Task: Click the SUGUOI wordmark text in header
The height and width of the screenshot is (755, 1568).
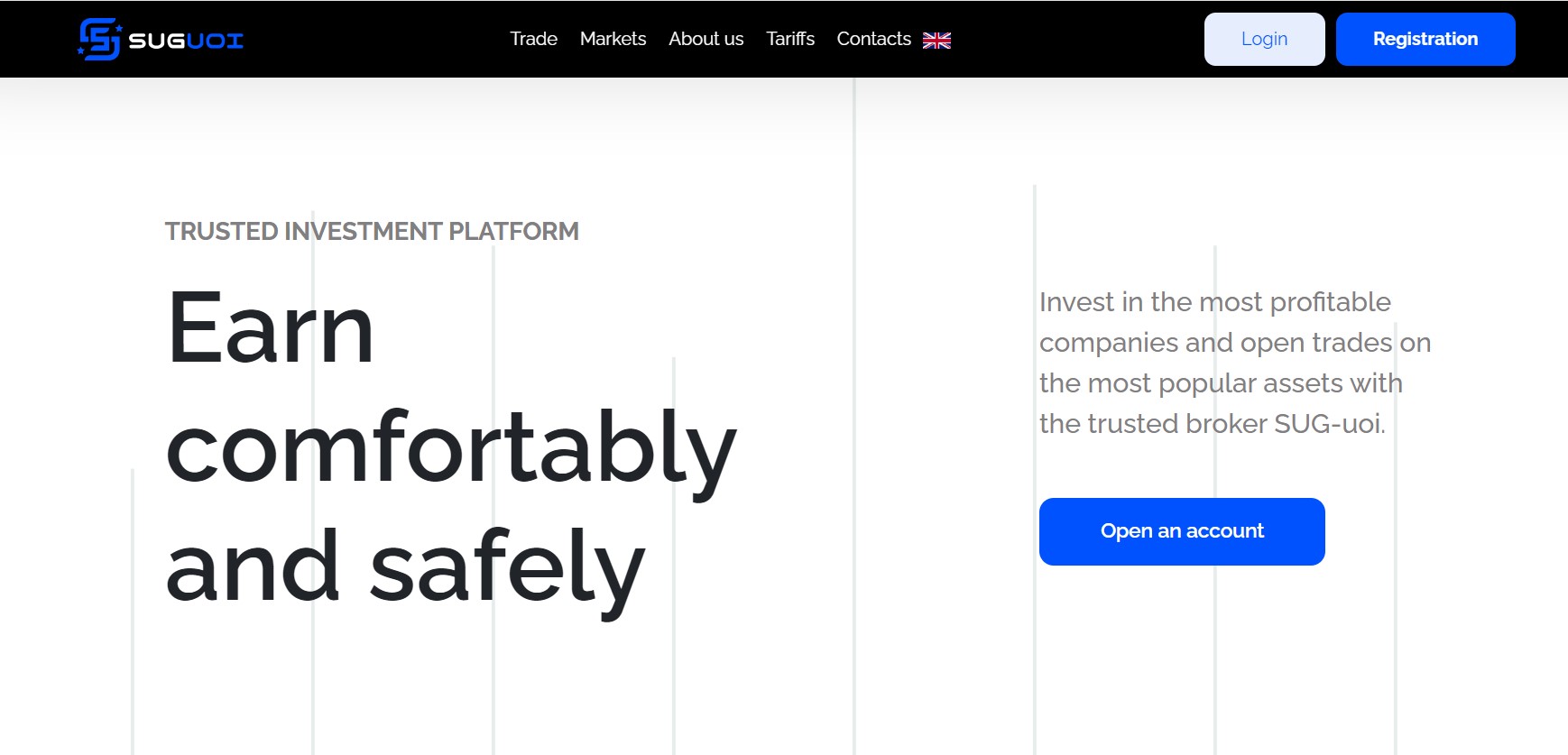Action: click(186, 41)
